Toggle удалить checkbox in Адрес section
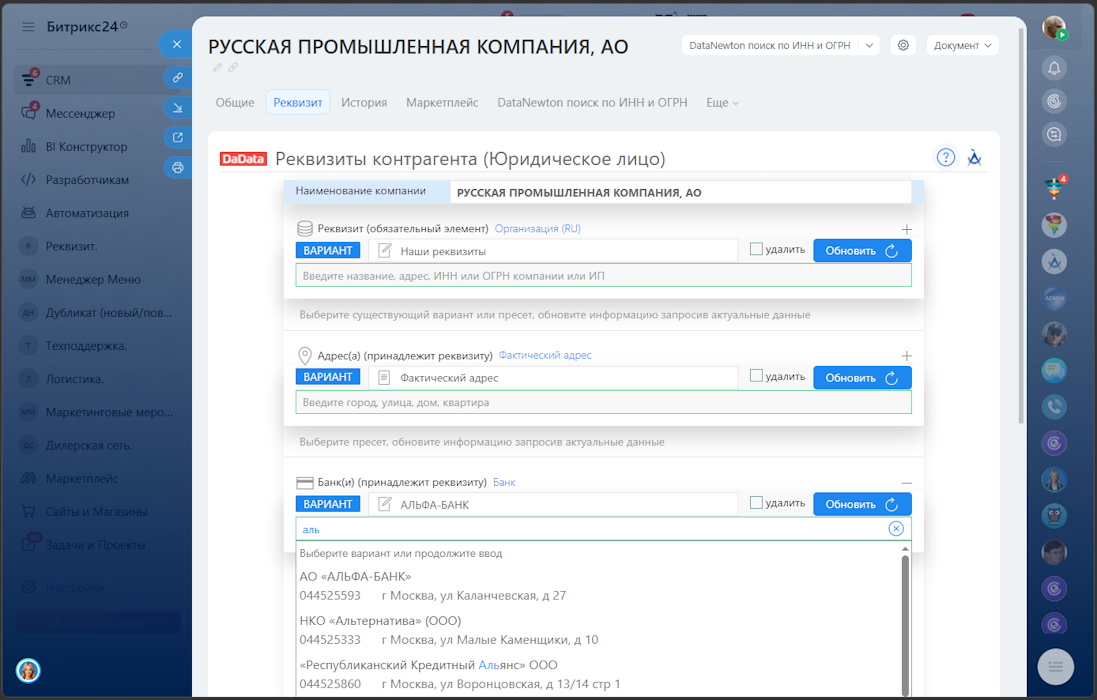 pos(756,376)
